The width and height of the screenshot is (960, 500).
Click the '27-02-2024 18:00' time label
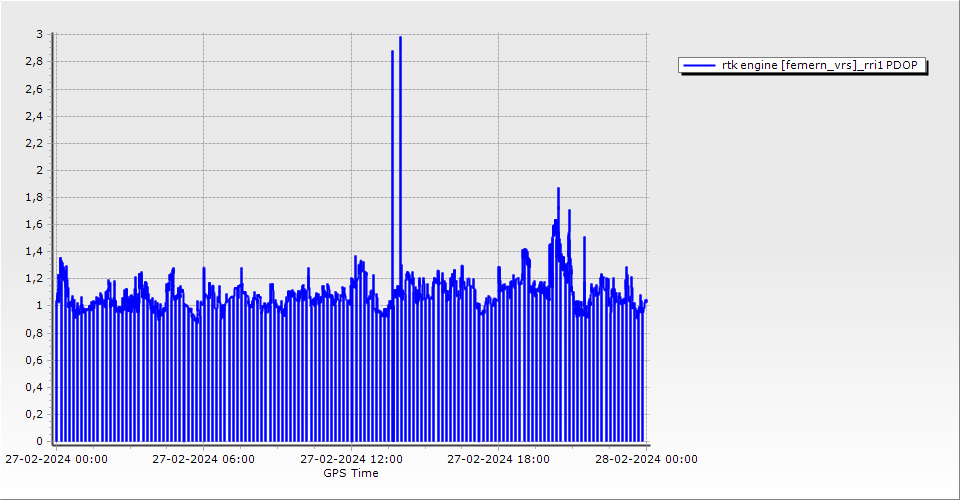498,460
